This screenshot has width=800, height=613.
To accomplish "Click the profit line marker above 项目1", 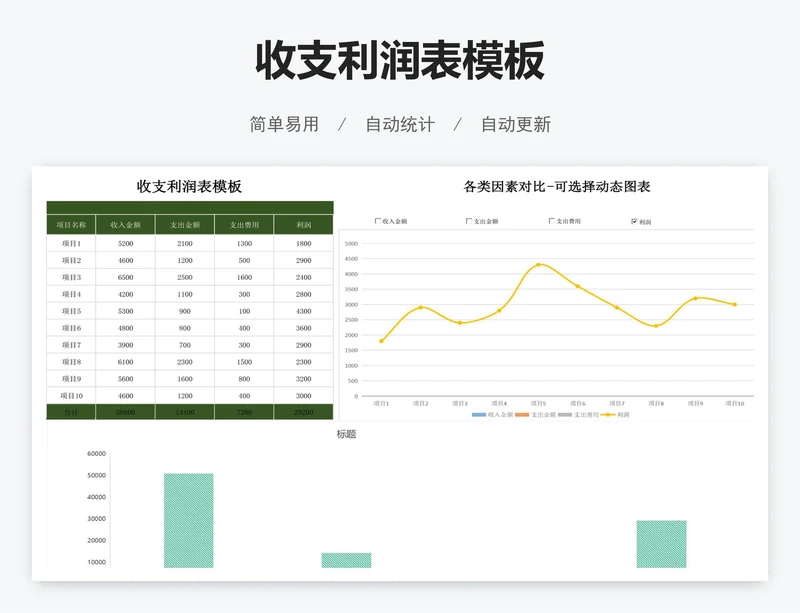I will pyautogui.click(x=381, y=341).
